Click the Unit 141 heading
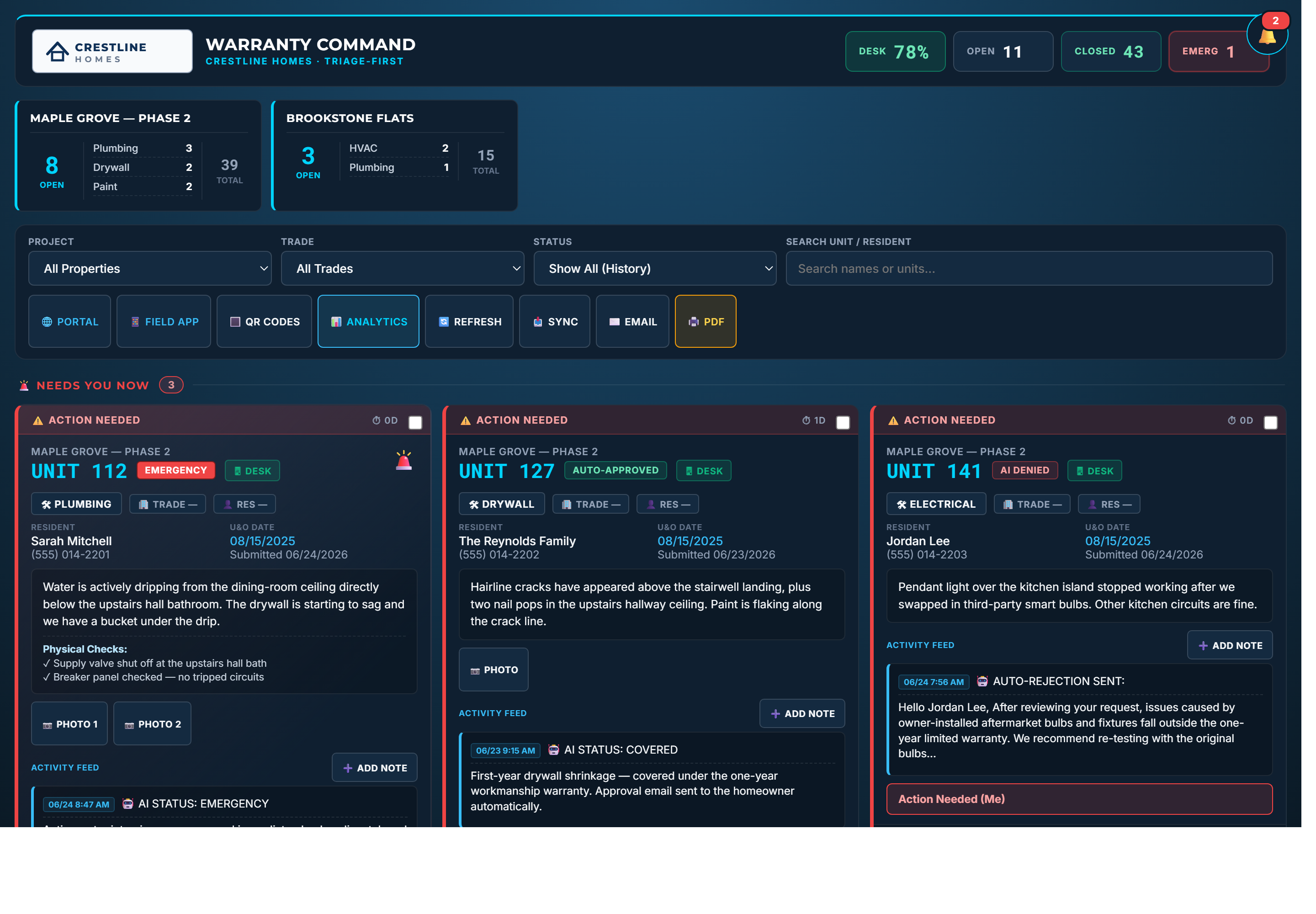This screenshot has height=914, width=1316. tap(933, 471)
